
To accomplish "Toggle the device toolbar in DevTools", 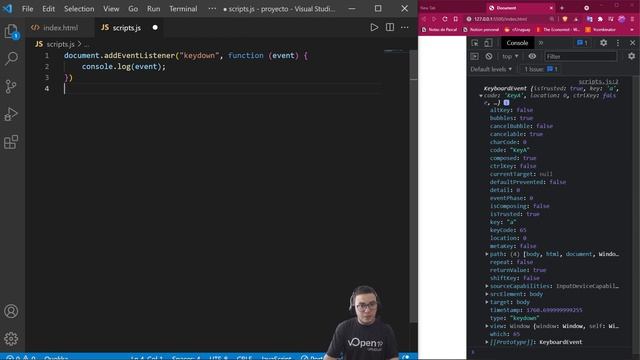I will (x=488, y=43).
